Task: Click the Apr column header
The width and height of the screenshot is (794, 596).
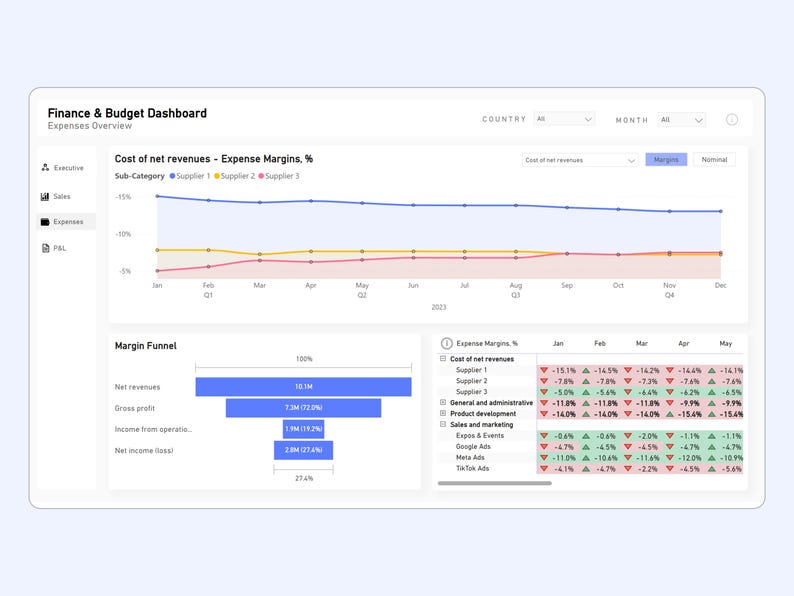Action: click(x=684, y=343)
